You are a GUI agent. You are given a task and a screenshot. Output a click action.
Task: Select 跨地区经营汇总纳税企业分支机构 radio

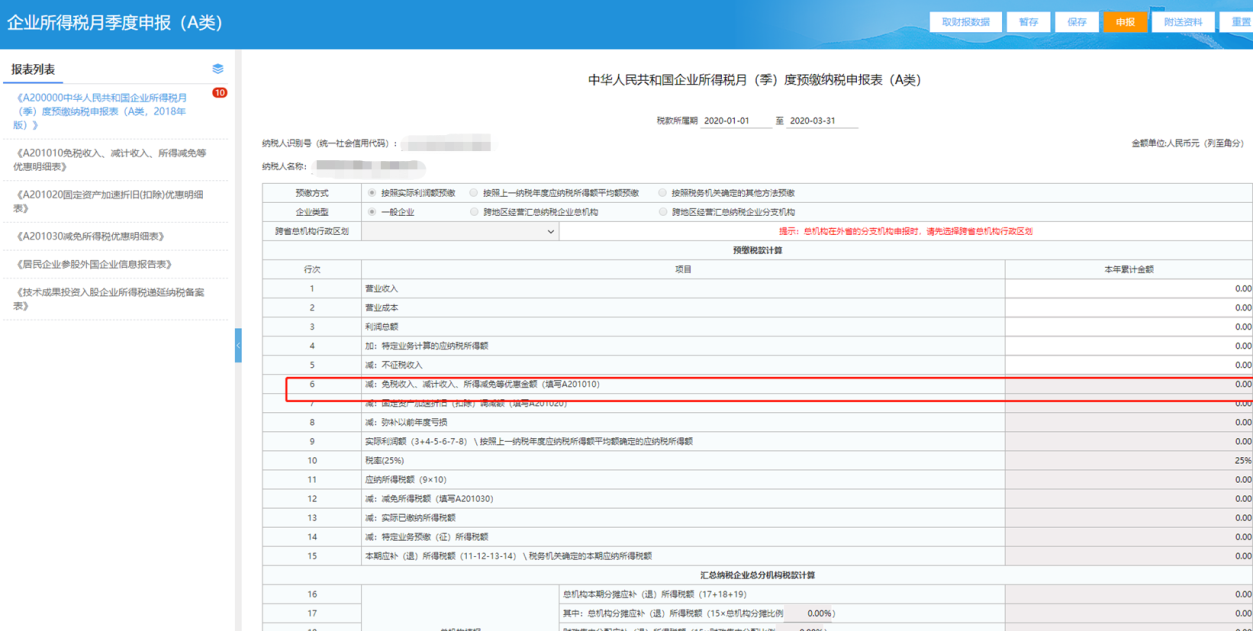pos(662,212)
